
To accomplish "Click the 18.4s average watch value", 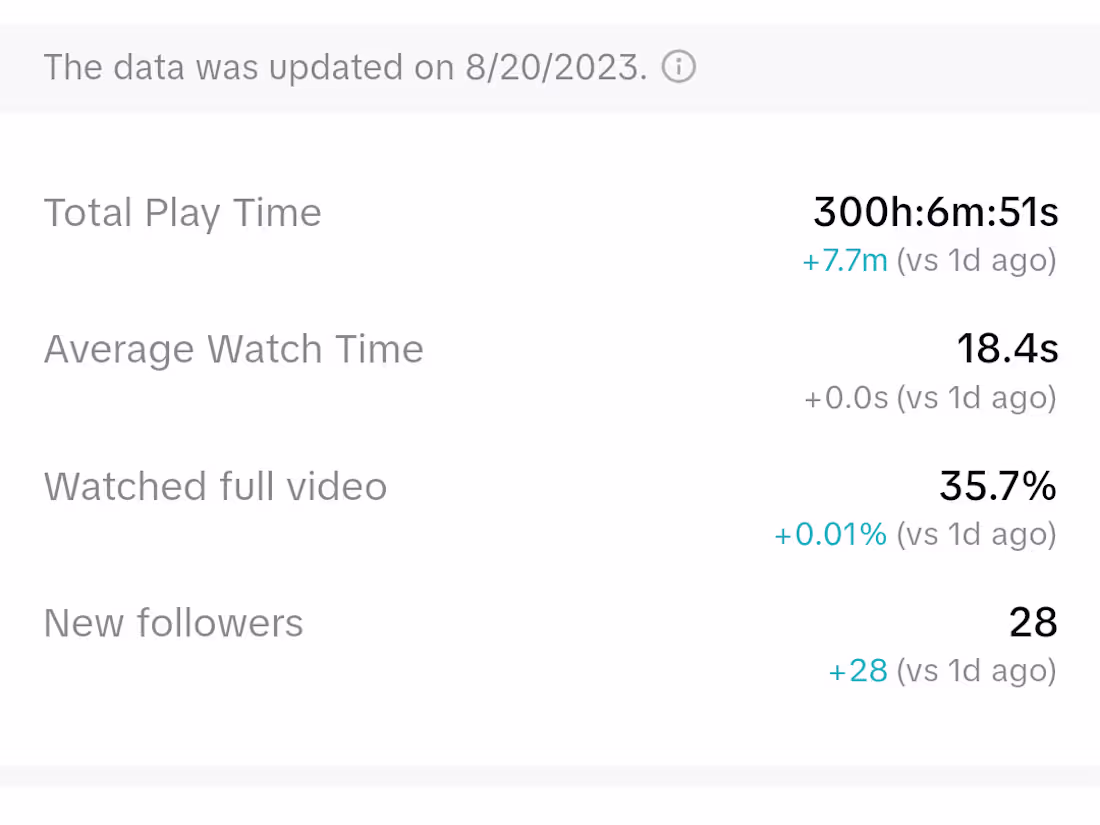I will pyautogui.click(x=1007, y=349).
